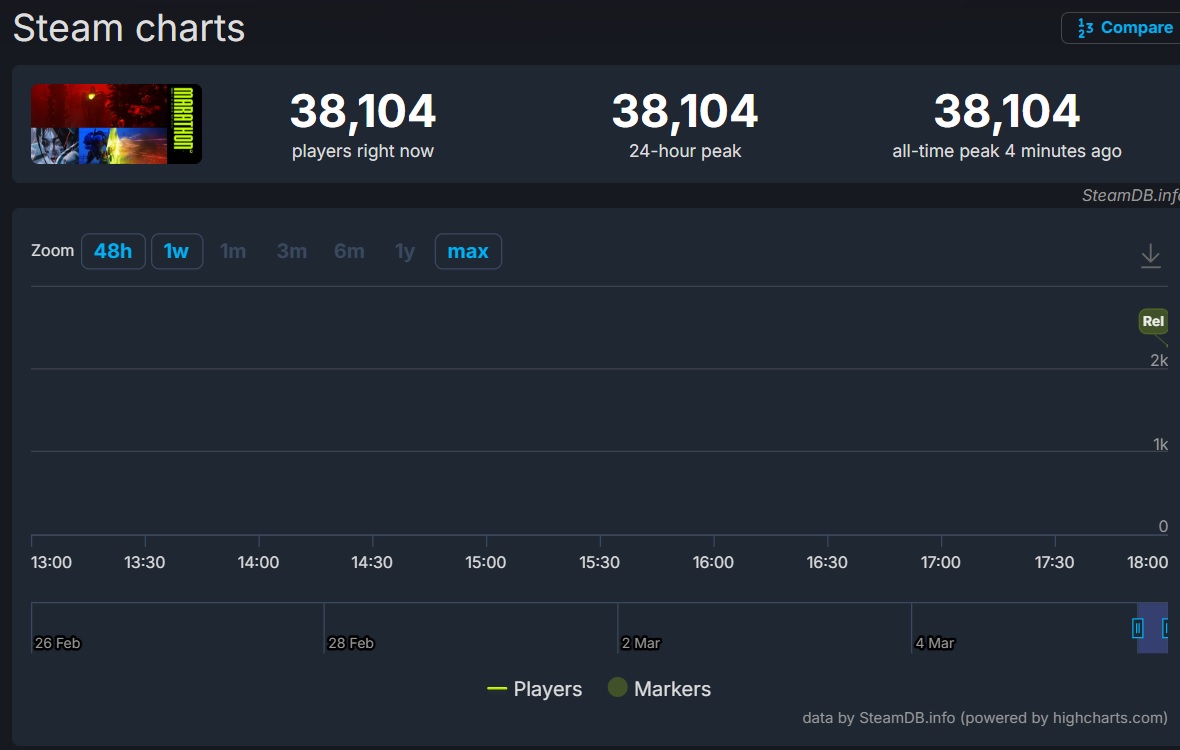This screenshot has width=1180, height=750.
Task: Open the highcharts.com credit link
Action: [x=985, y=718]
